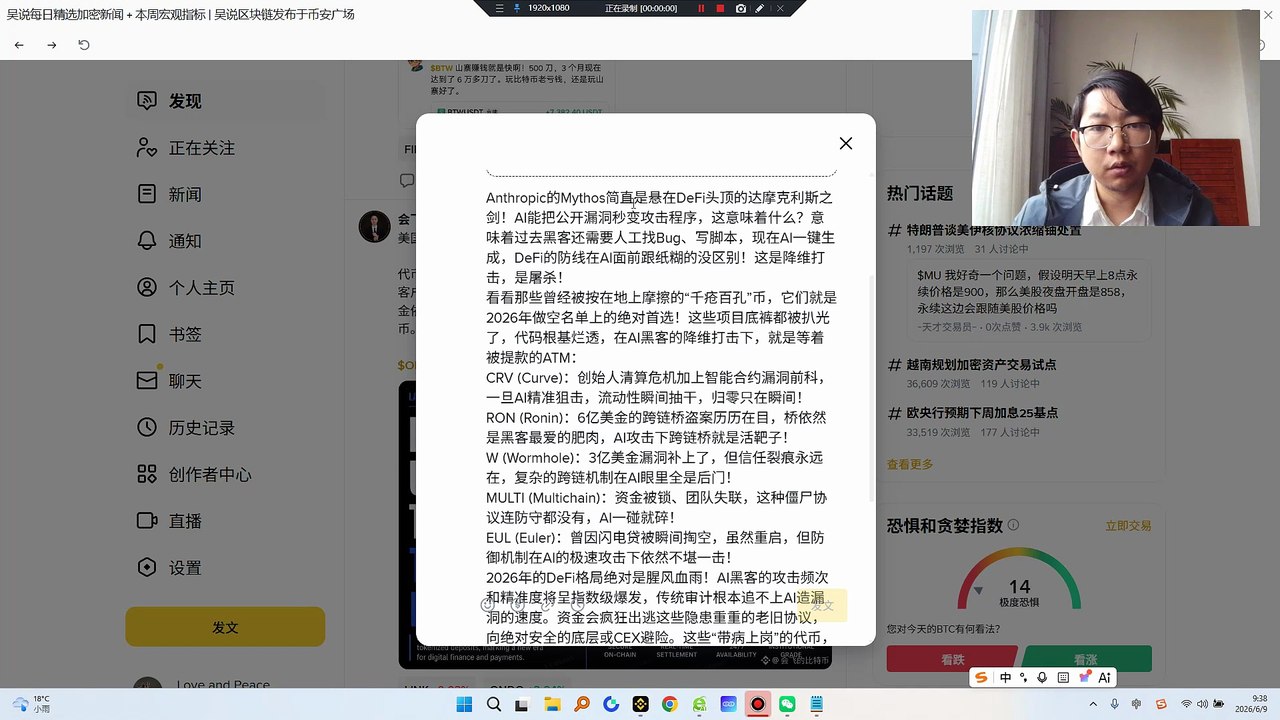This screenshot has height=720, width=1280.
Task: Click the yellow 发文 post button in sidebar
Action: [225, 627]
